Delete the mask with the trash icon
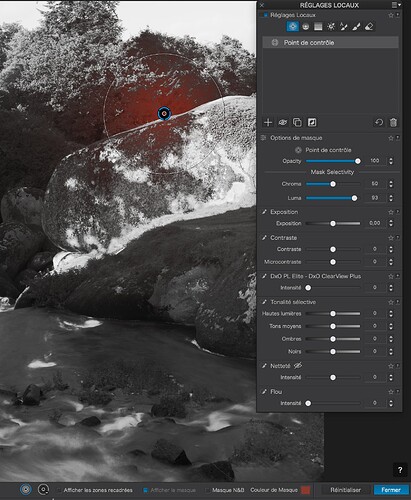 coord(393,123)
